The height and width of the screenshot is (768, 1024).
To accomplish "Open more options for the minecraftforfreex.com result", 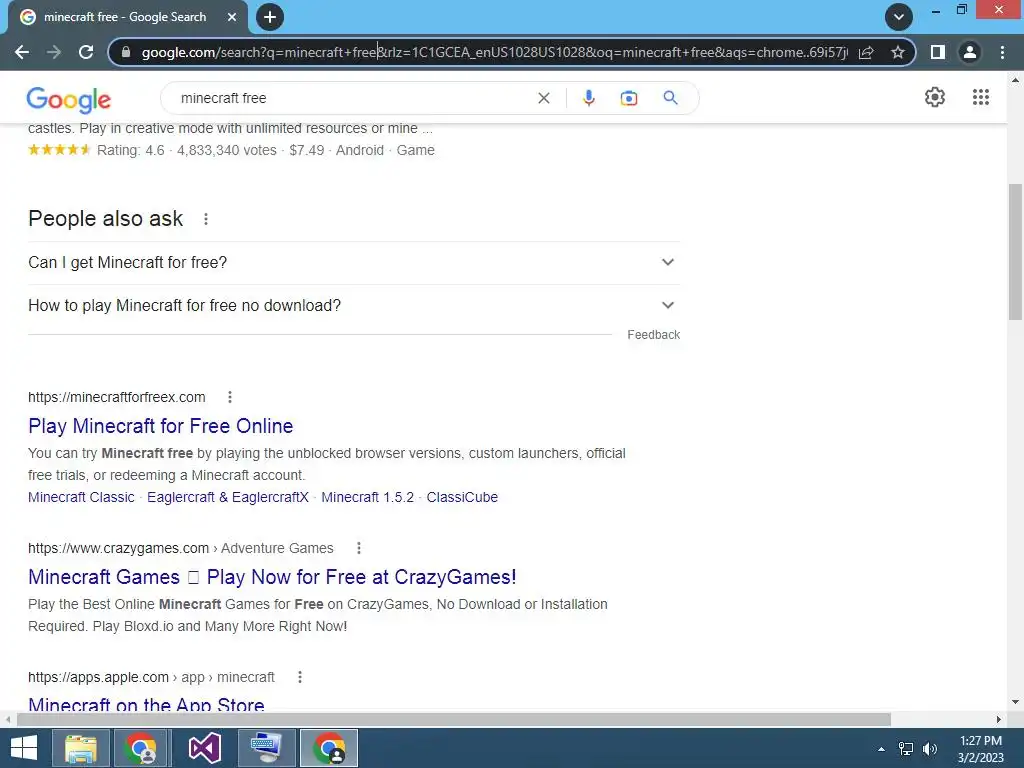I will [230, 397].
